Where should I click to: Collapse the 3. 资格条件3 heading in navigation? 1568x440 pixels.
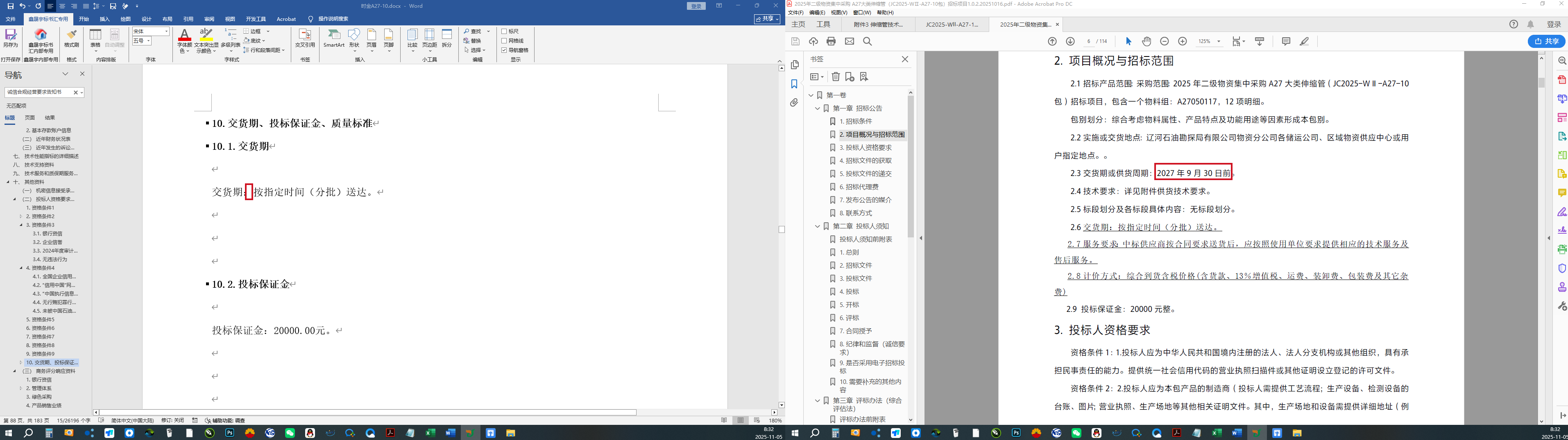[21, 225]
